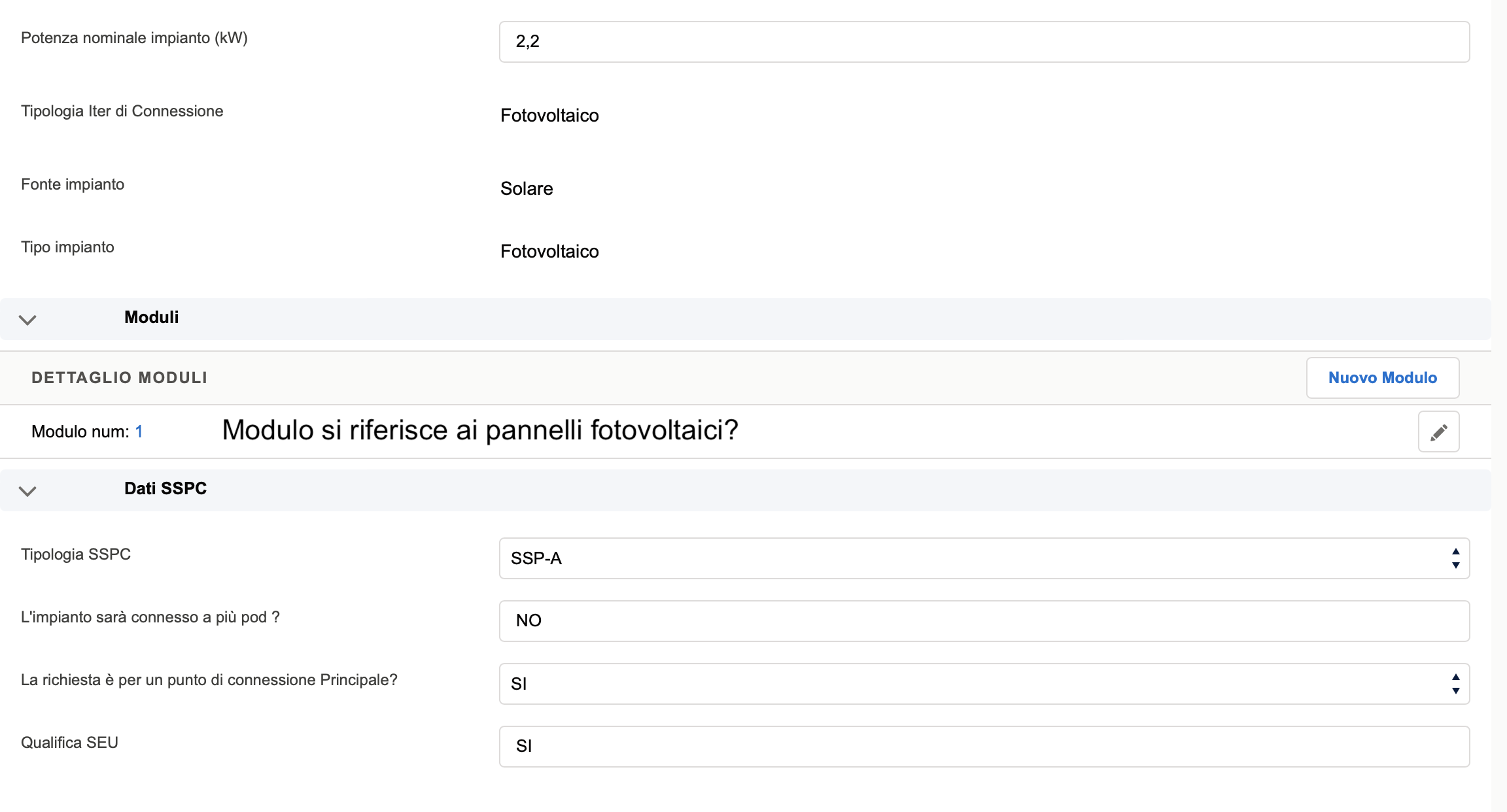Viewport: 1507px width, 812px height.
Task: Click the Dati SSPC section header title
Action: click(165, 489)
